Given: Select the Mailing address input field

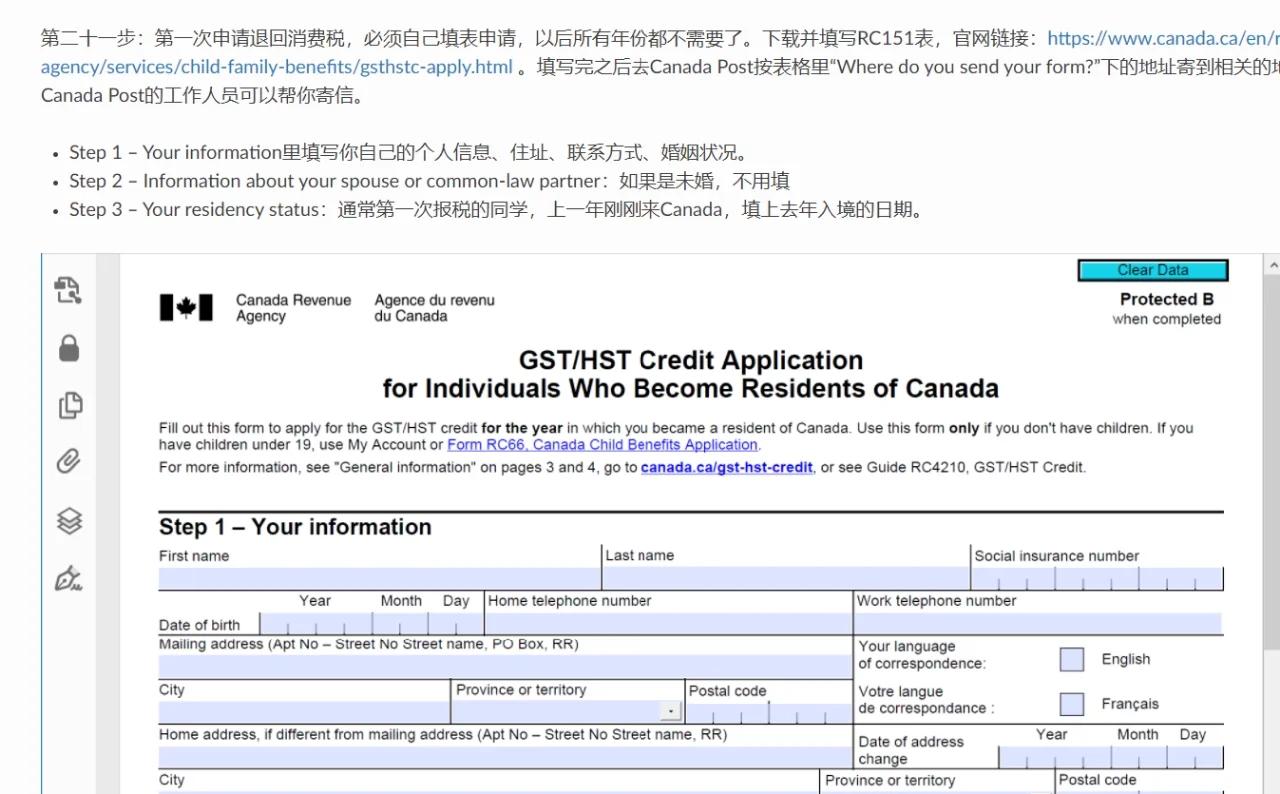Looking at the screenshot, I should (504, 666).
